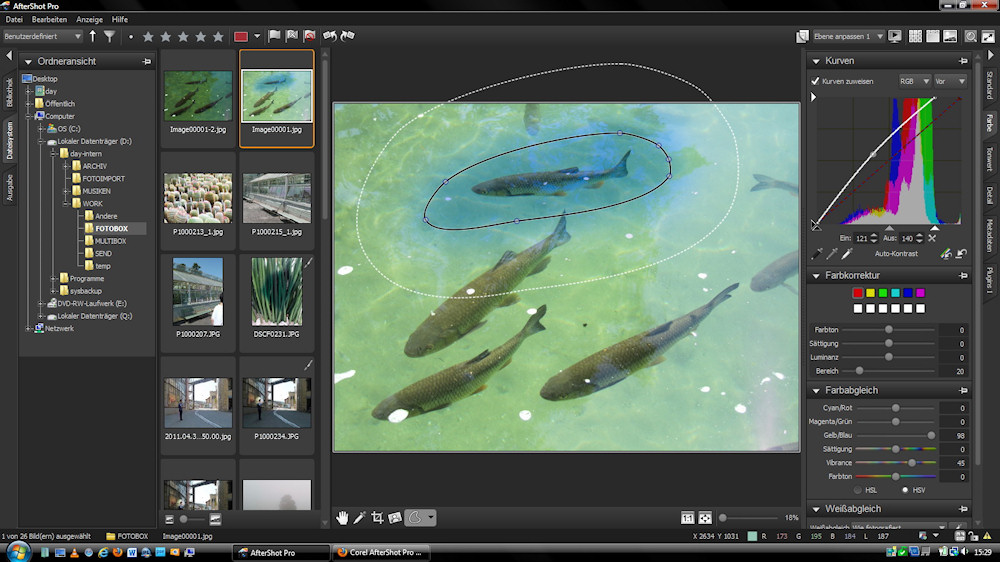Switch to thumbnail grid view
The image size is (1000, 562).
914,37
